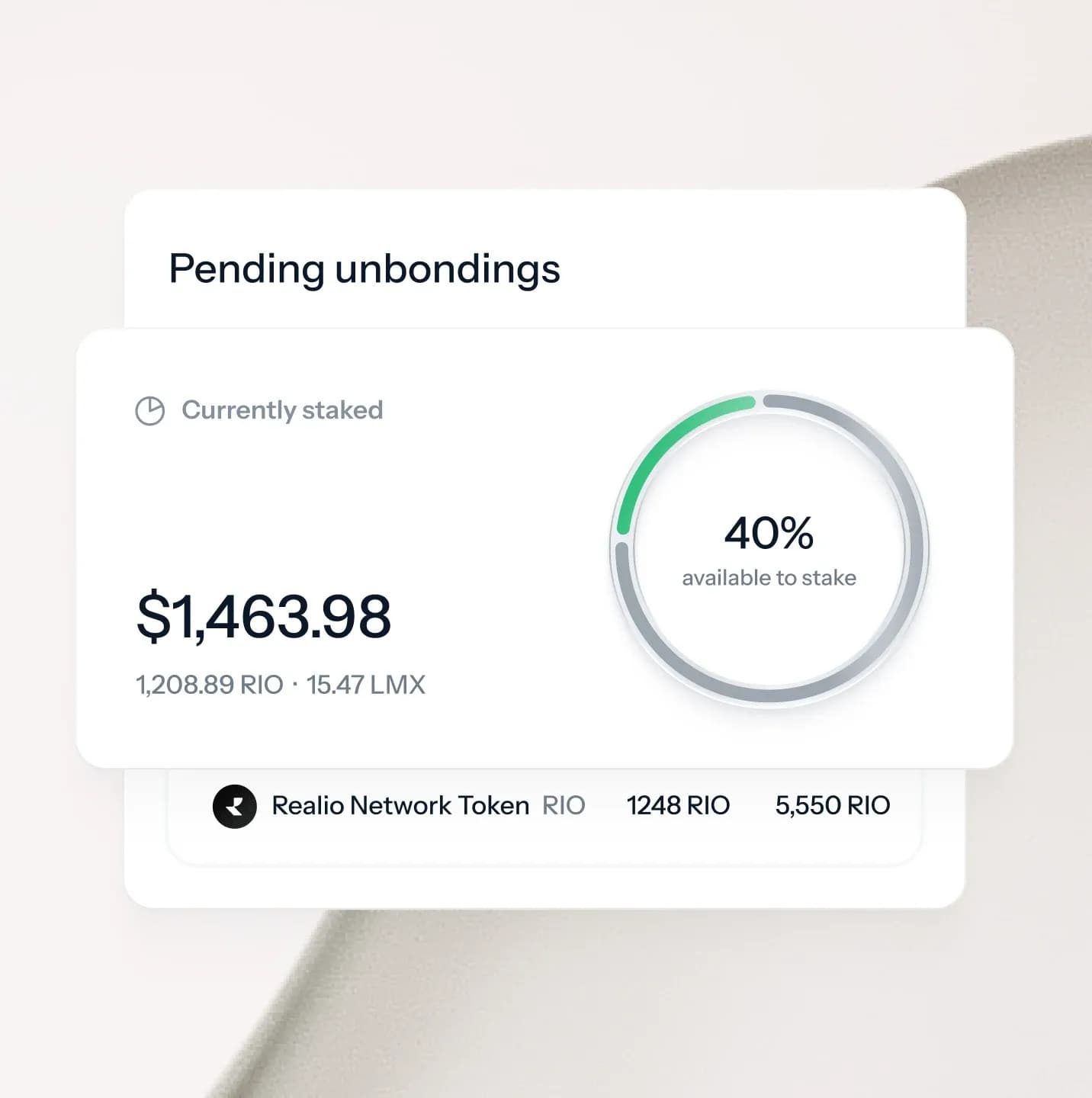This screenshot has height=1098, width=1092.
Task: Click the Currently staked label
Action: pos(282,410)
